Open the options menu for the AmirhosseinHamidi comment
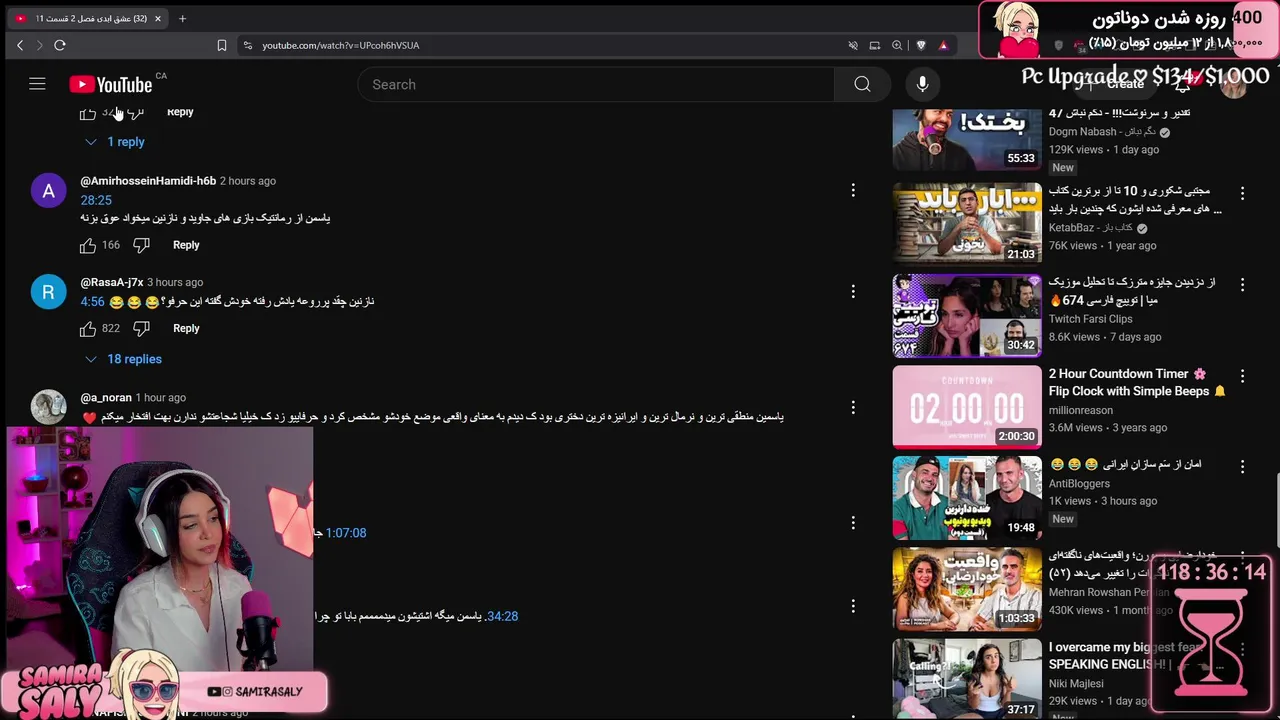 [853, 190]
